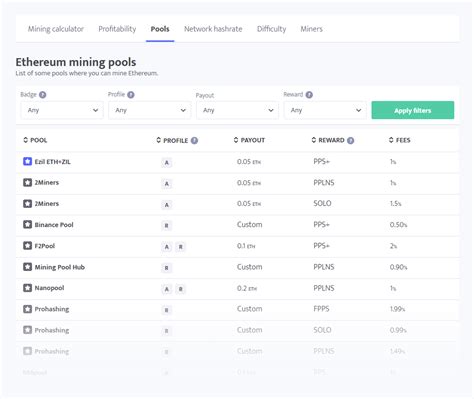Image resolution: width=474 pixels, height=399 pixels.
Task: Click the R profile badge in Binance Pool row
Action: (x=167, y=226)
